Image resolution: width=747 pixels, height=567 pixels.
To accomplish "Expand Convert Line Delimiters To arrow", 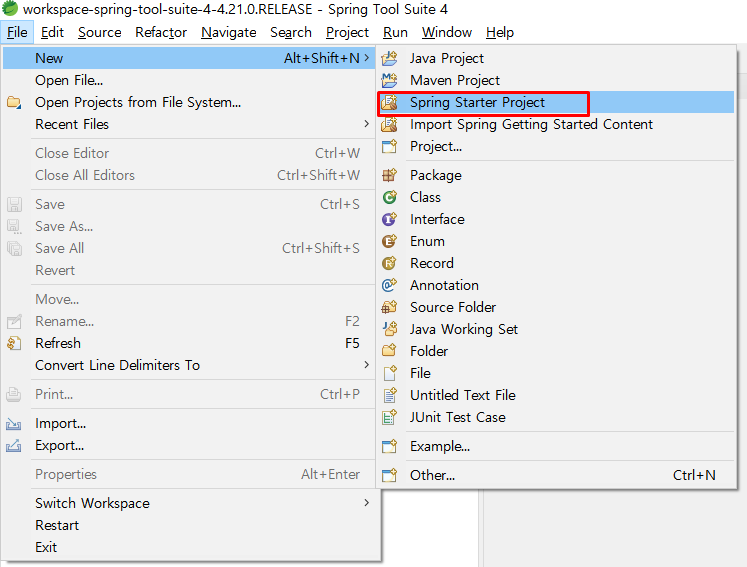I will [x=366, y=364].
